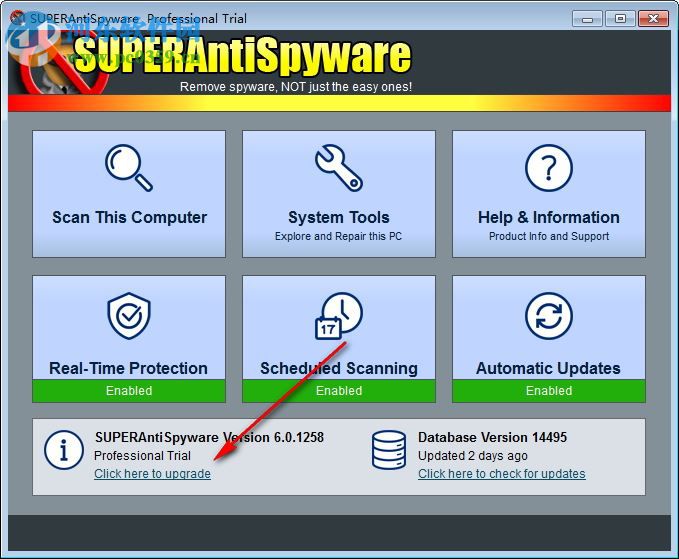Click the window title 'SUPERAntiSpyware Professional Trial'

pyautogui.click(x=139, y=19)
